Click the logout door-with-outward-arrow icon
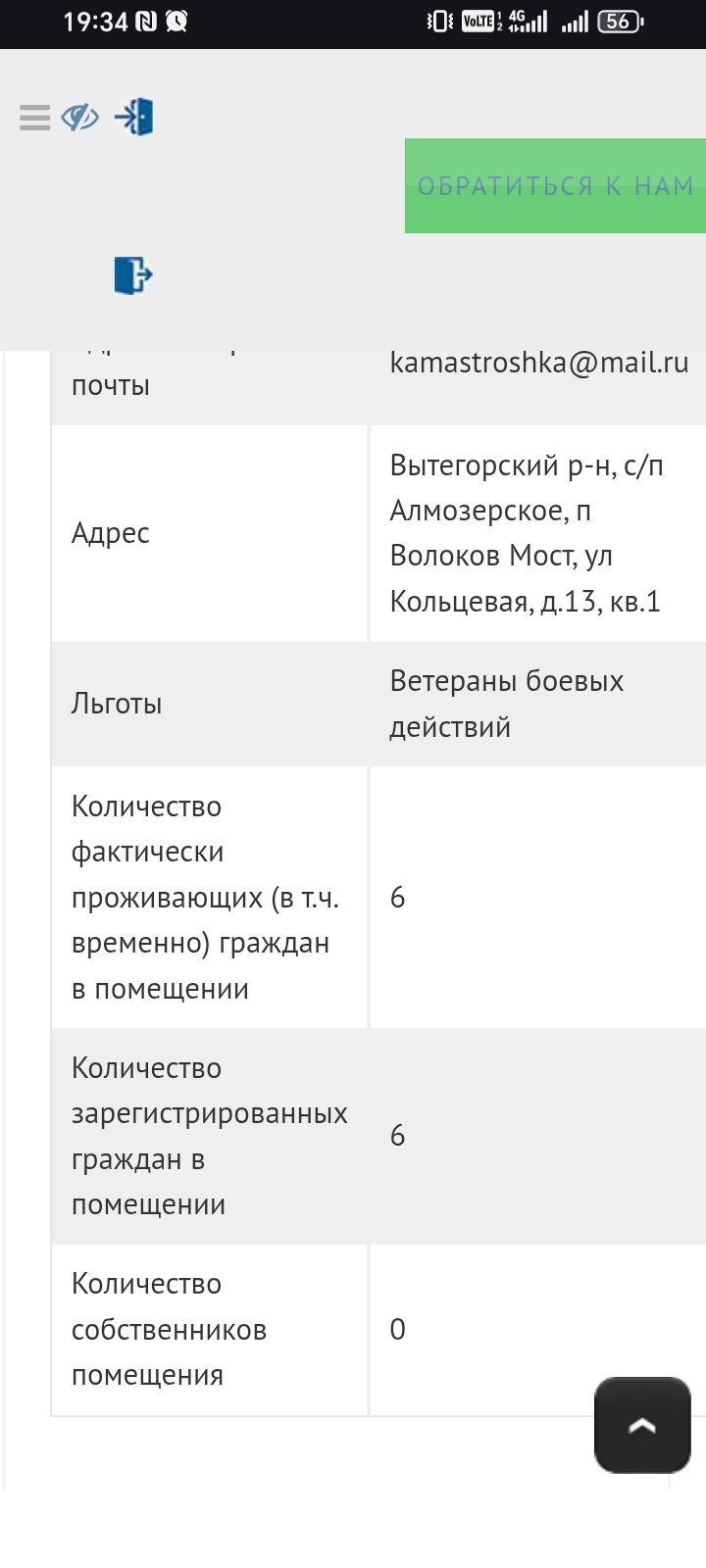The width and height of the screenshot is (706, 1568). point(133,274)
